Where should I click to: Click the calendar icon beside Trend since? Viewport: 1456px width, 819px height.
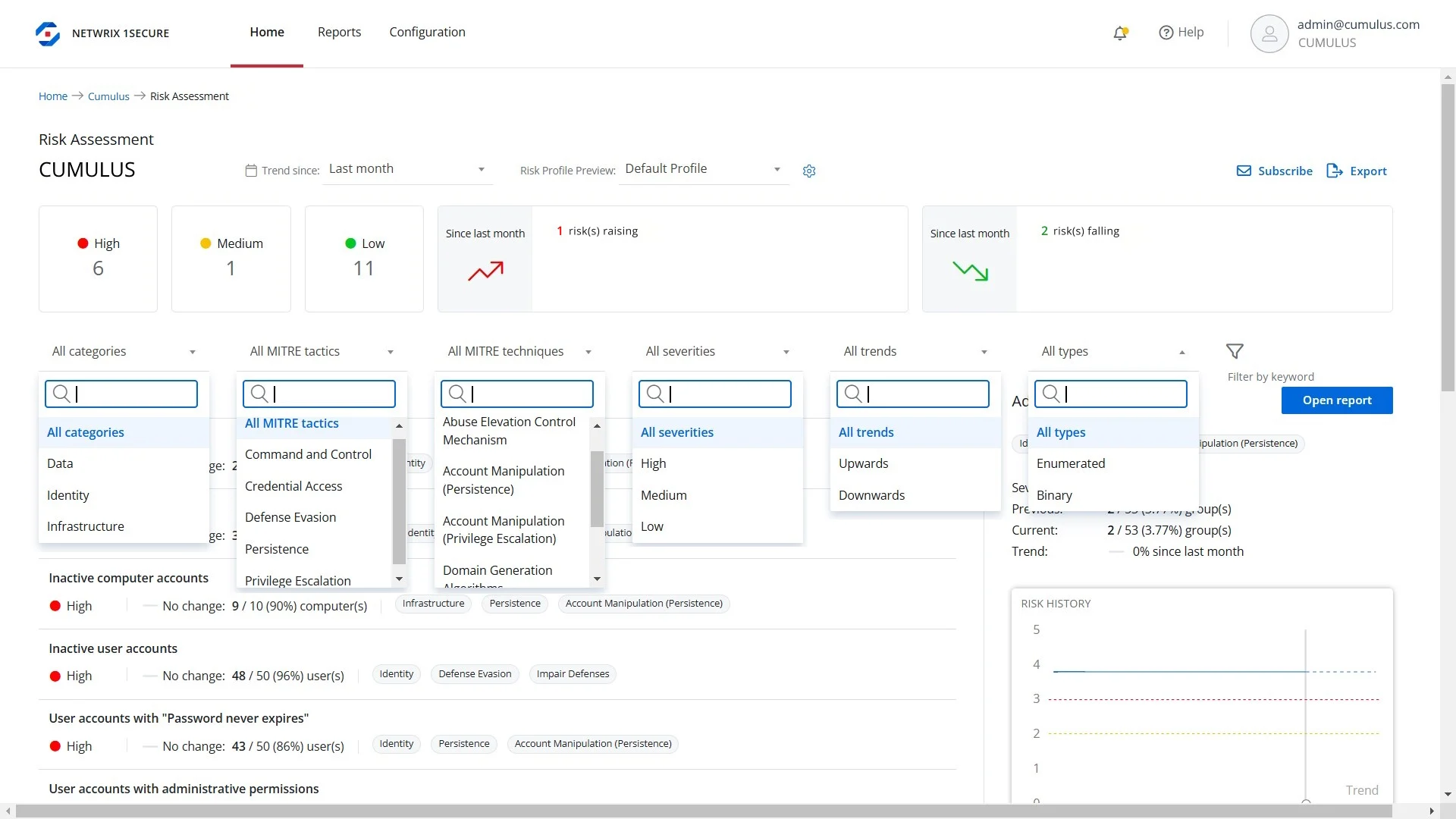[x=251, y=171]
